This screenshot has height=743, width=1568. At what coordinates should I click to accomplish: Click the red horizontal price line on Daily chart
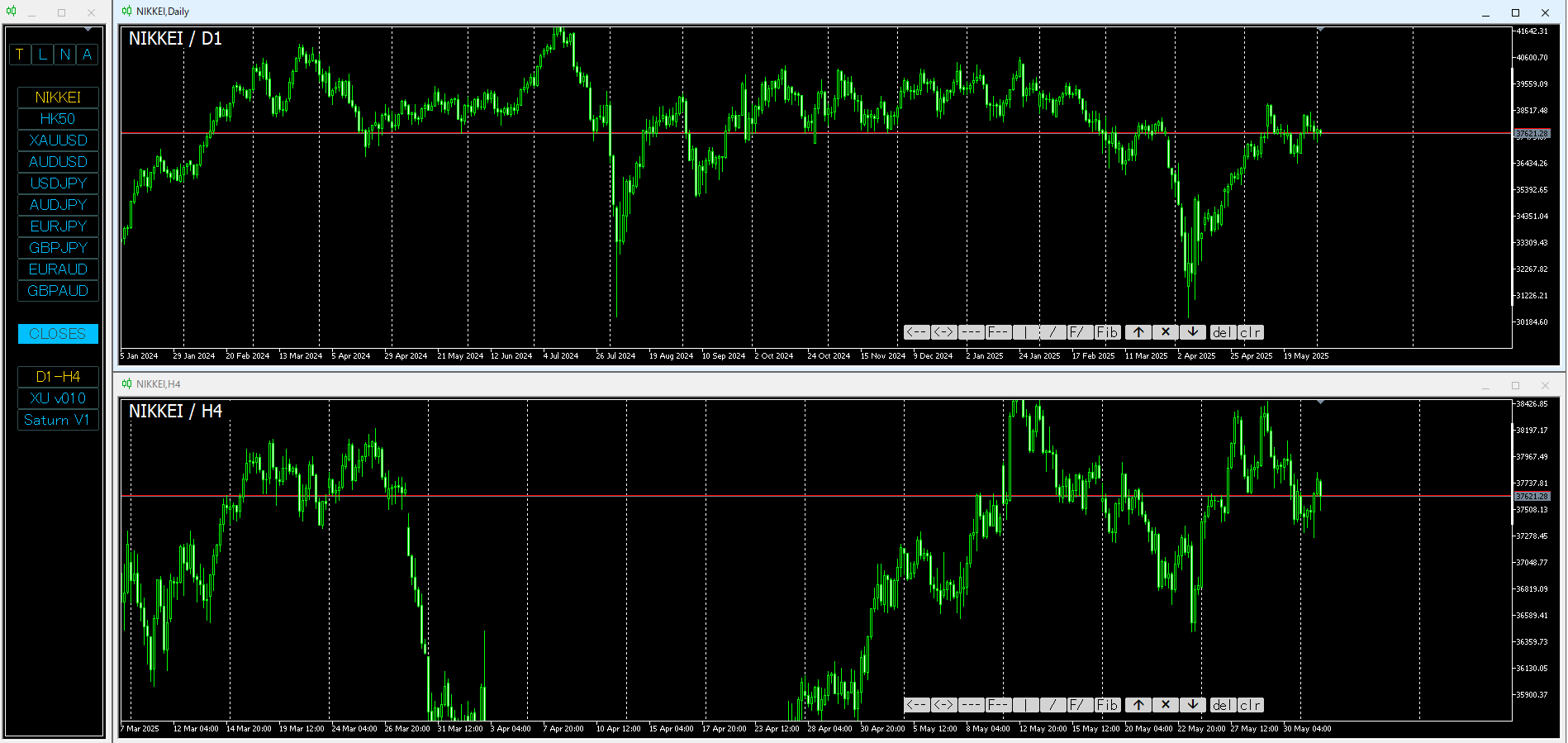tap(816, 133)
